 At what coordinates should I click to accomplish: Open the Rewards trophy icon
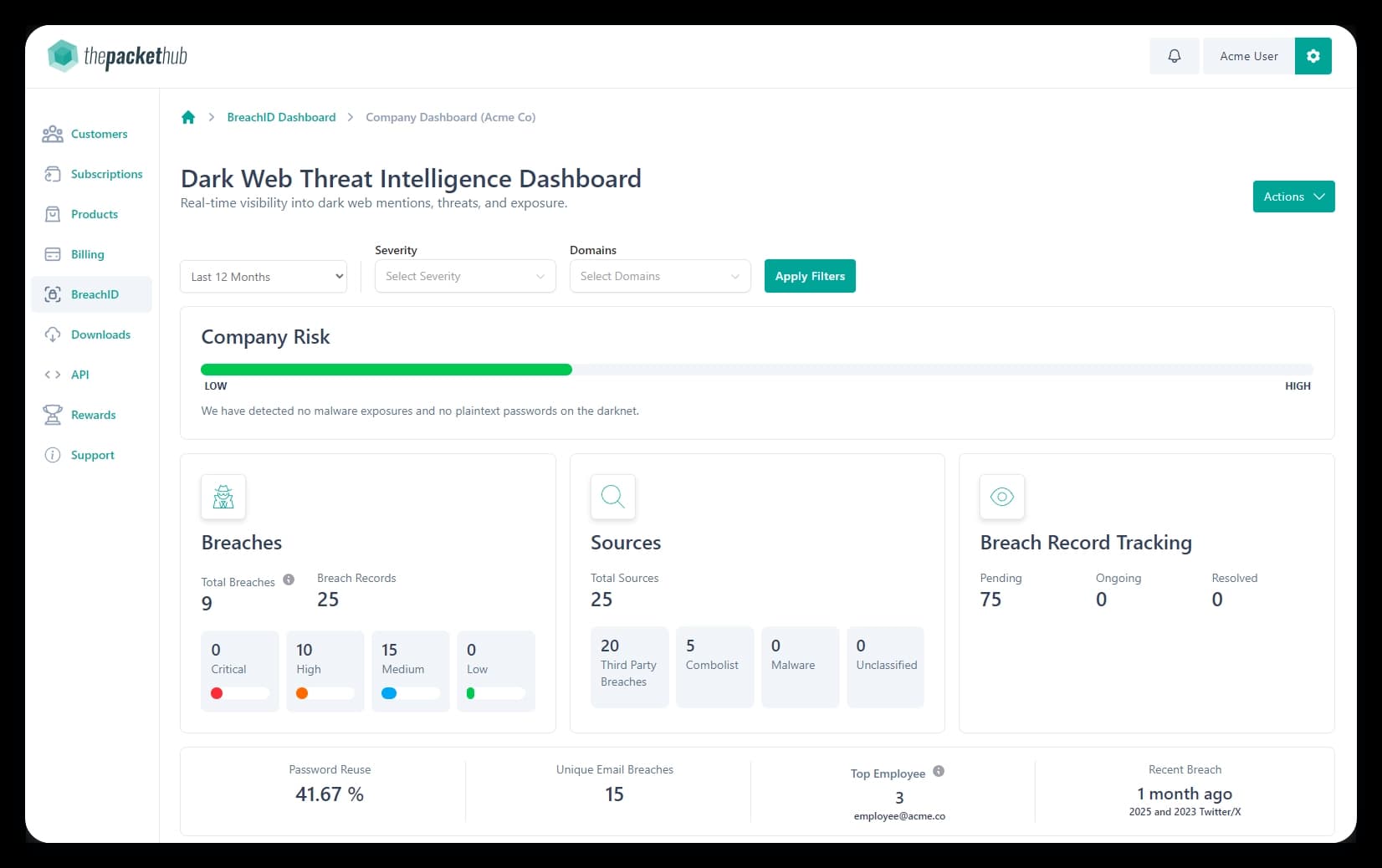pos(52,415)
